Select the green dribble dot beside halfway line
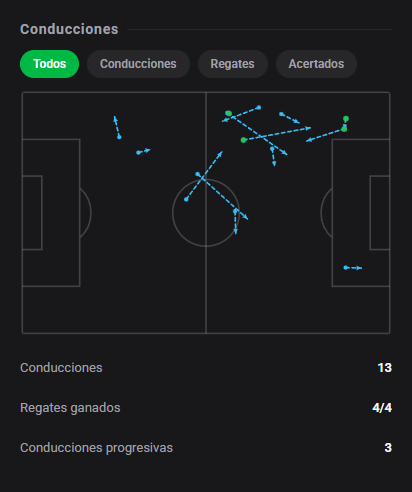The width and height of the screenshot is (412, 492). click(x=229, y=113)
